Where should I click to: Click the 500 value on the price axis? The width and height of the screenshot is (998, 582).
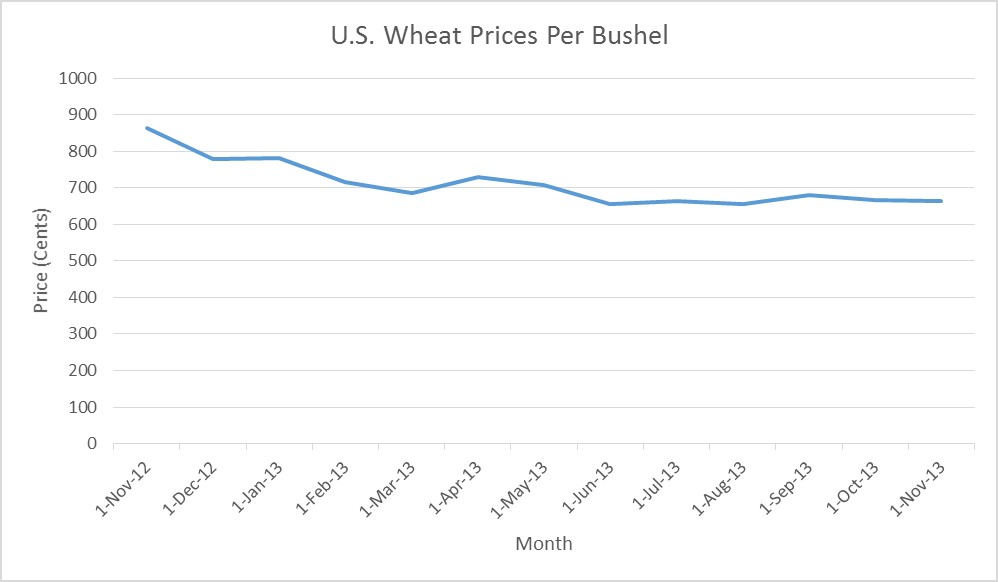(87, 261)
